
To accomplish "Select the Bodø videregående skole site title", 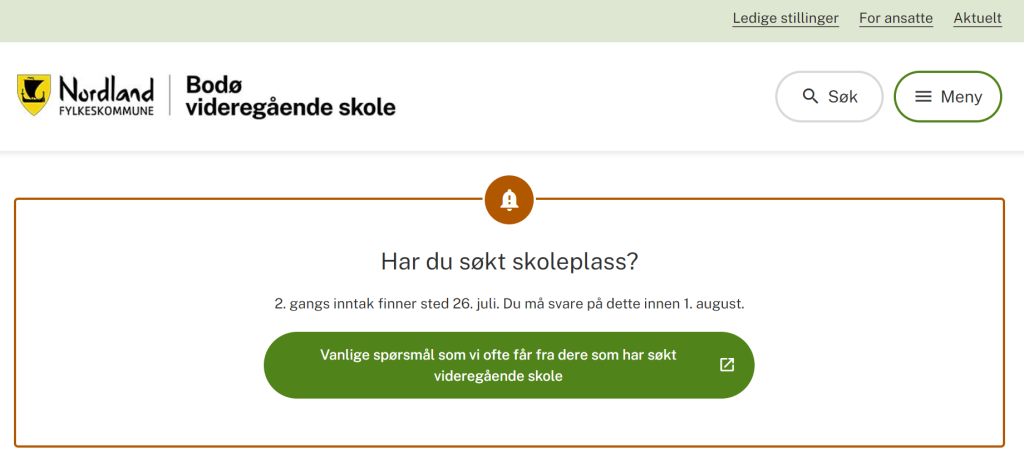I will pos(291,95).
